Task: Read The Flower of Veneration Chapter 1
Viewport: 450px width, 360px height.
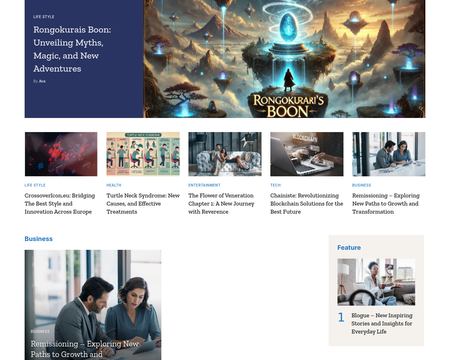Action: click(221, 204)
